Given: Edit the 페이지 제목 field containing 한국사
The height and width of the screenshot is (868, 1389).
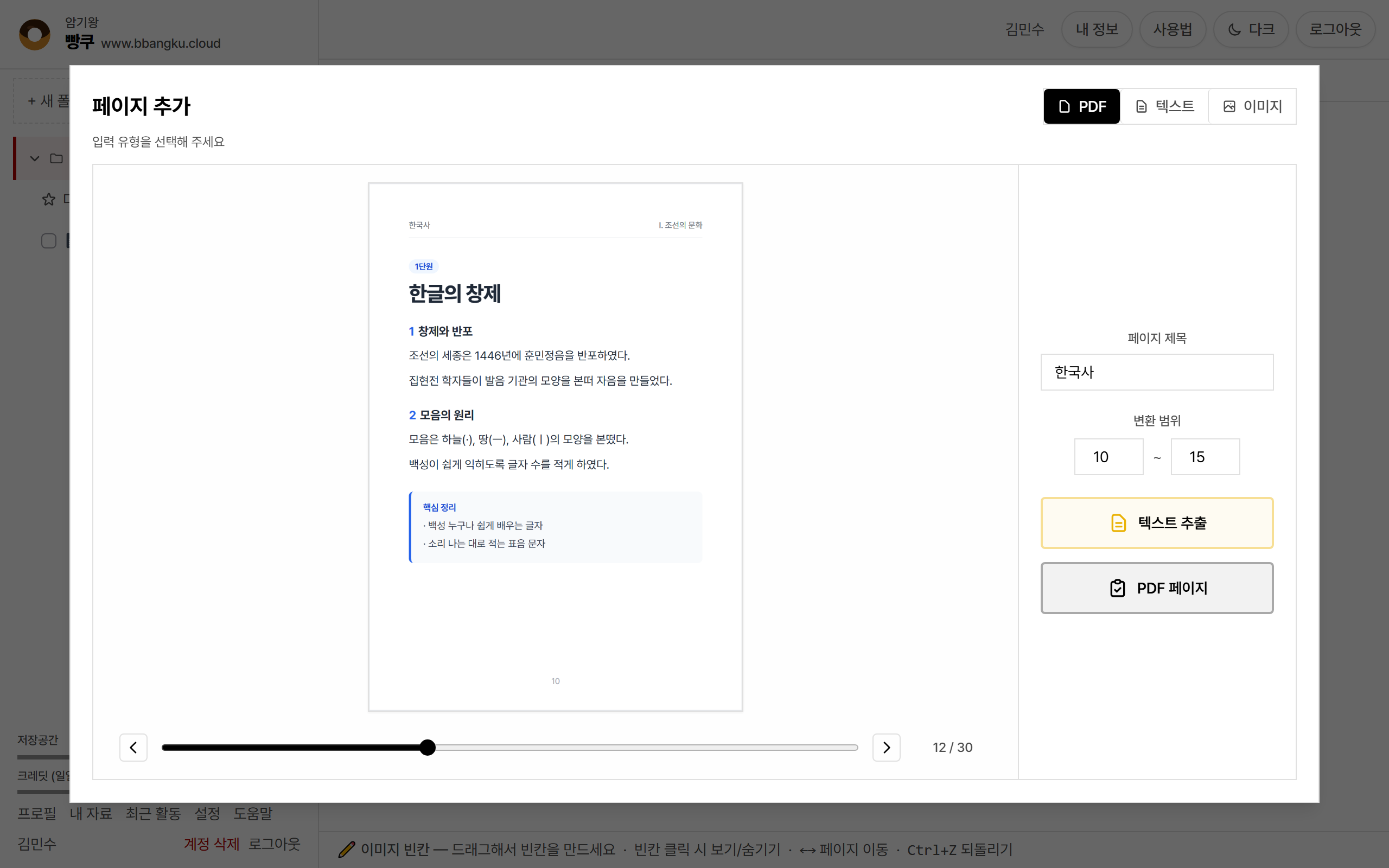Looking at the screenshot, I should point(1157,372).
